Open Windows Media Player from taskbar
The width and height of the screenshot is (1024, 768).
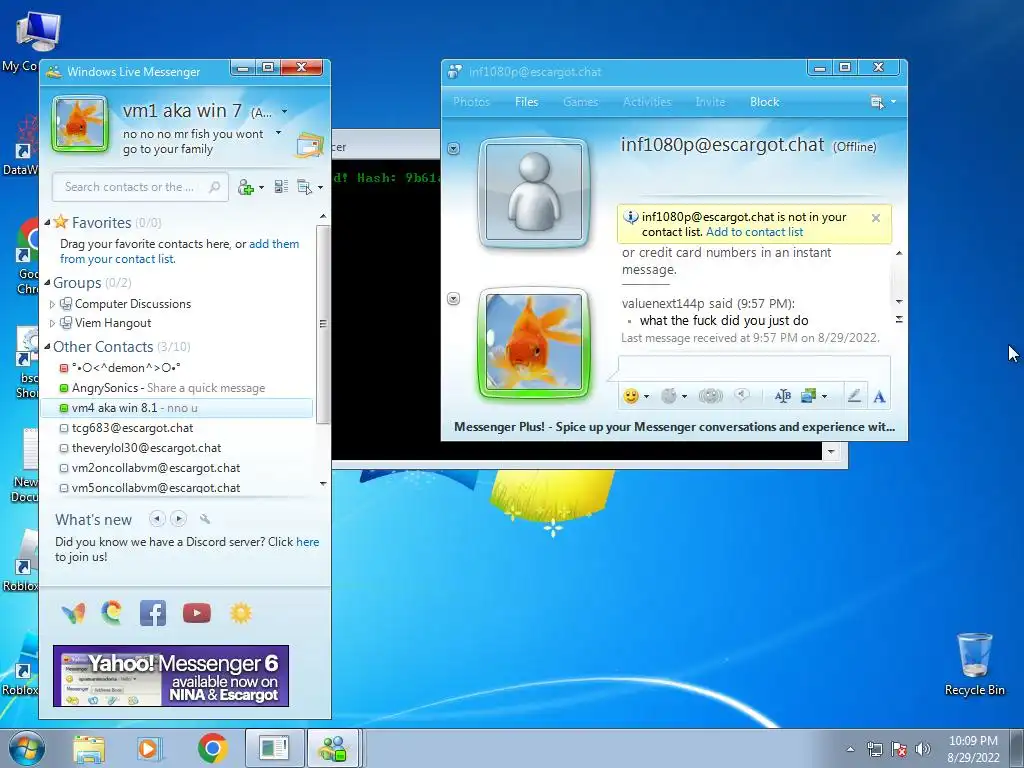point(150,748)
